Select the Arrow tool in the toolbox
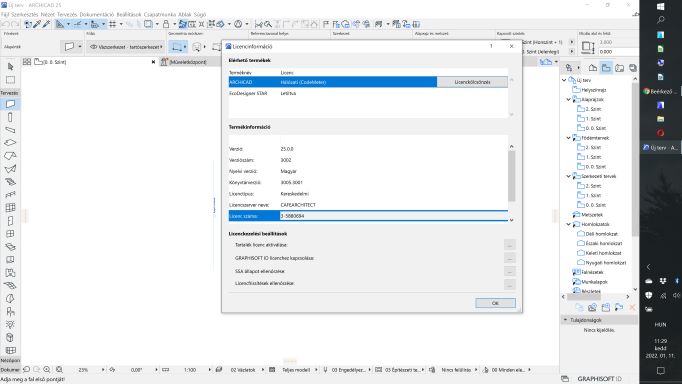The image size is (682, 384). point(10,67)
